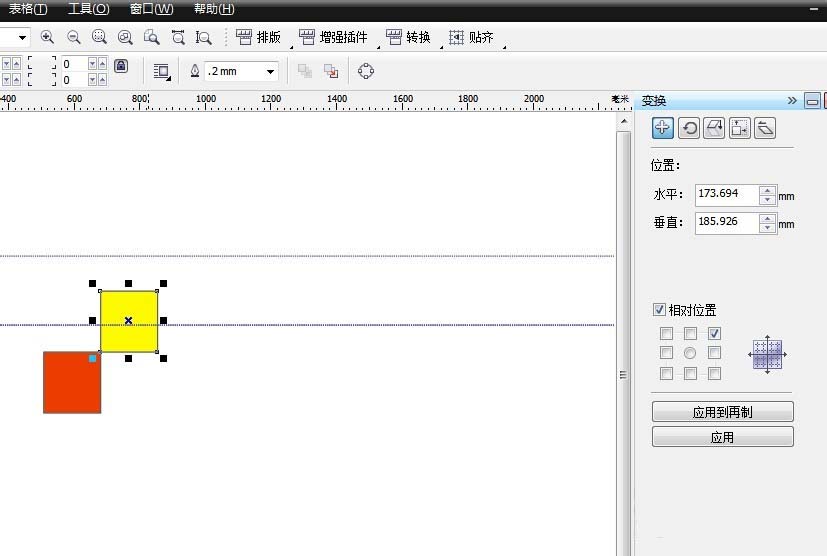Viewport: 827px width, 556px height.
Task: Select the Skew transform icon
Action: pyautogui.click(x=765, y=128)
